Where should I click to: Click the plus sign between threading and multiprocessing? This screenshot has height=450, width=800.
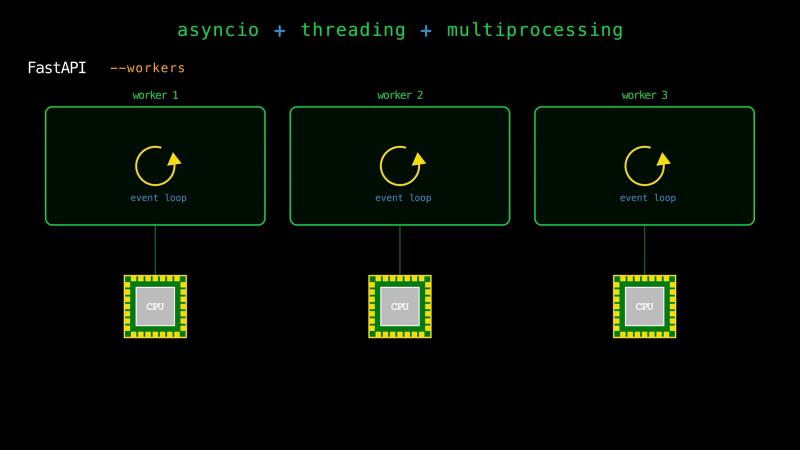coord(426,31)
